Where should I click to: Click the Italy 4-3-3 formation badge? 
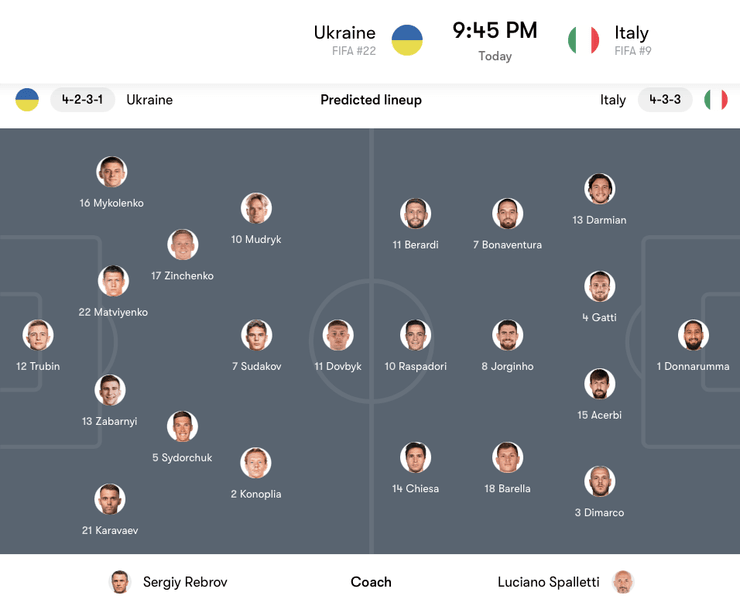pyautogui.click(x=665, y=100)
